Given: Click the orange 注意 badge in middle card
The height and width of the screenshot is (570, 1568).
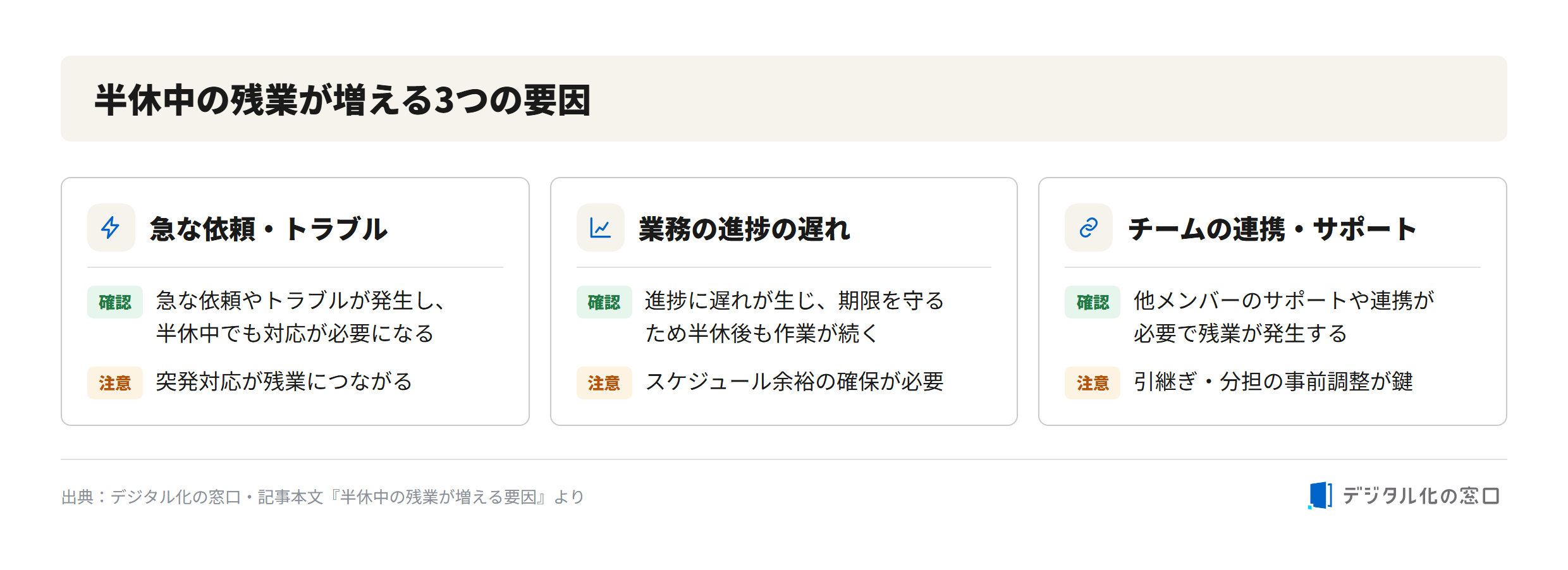Looking at the screenshot, I should (604, 383).
